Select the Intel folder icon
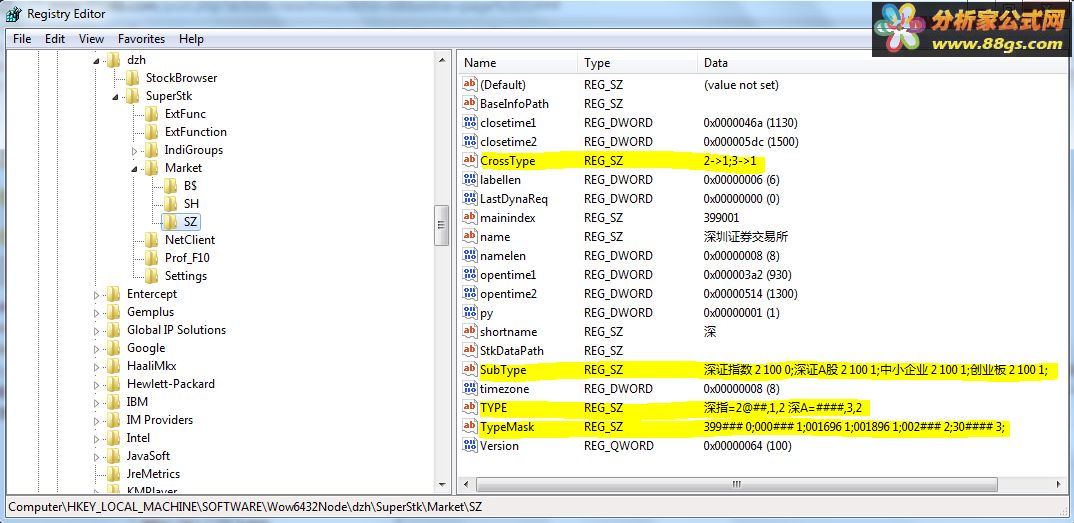The width and height of the screenshot is (1074, 523). pyautogui.click(x=114, y=437)
